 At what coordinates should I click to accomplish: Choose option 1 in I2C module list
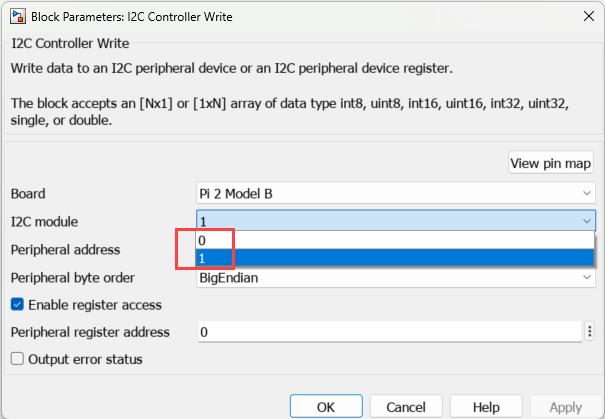coord(395,258)
